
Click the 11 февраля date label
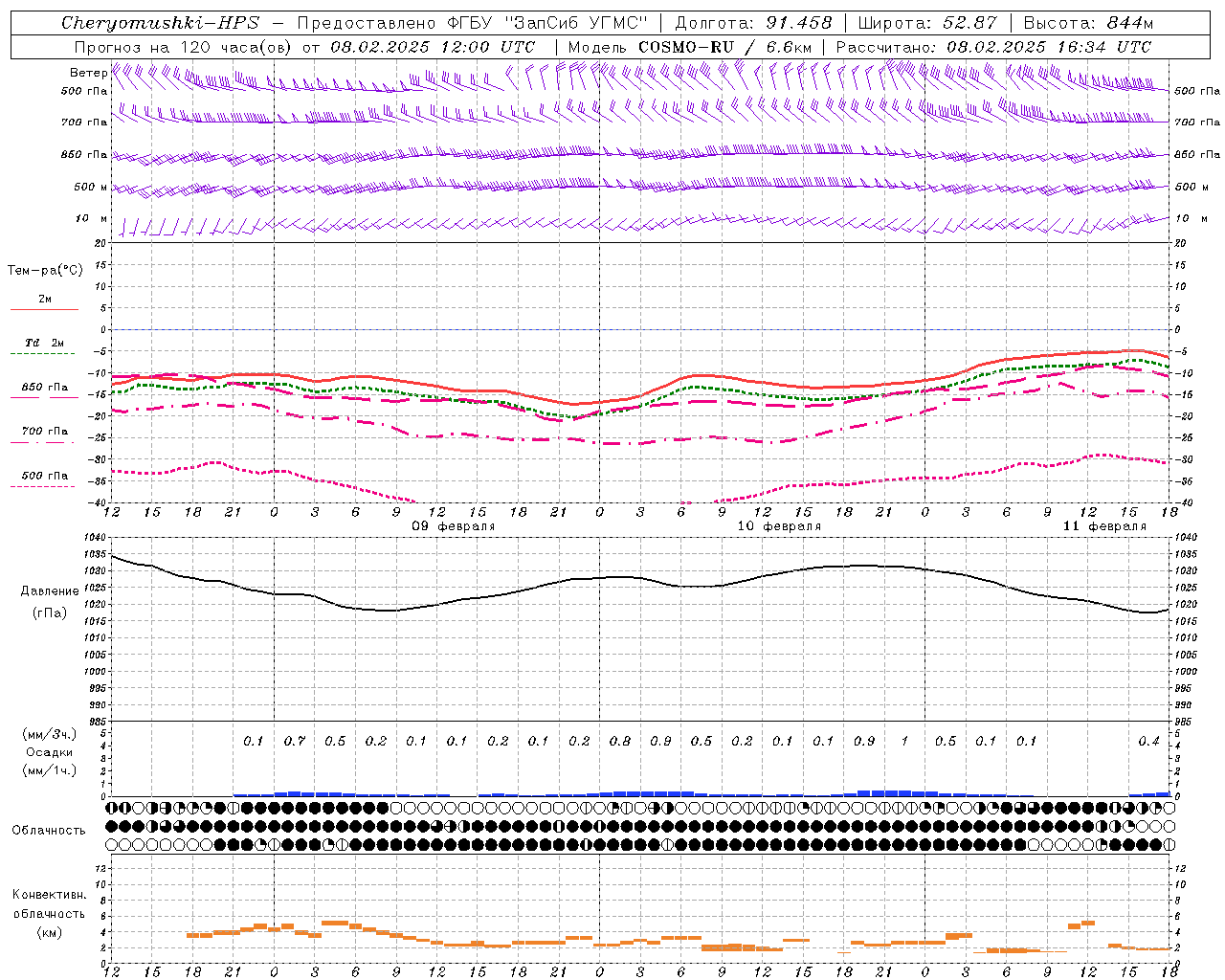(x=1104, y=526)
